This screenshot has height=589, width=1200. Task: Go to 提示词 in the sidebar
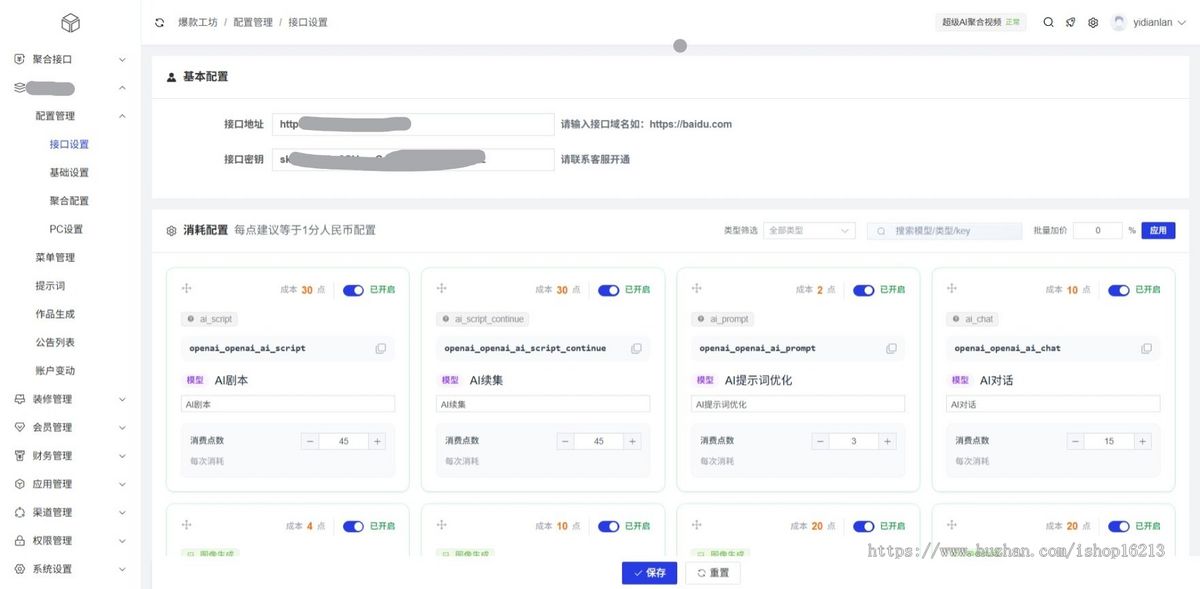50,286
